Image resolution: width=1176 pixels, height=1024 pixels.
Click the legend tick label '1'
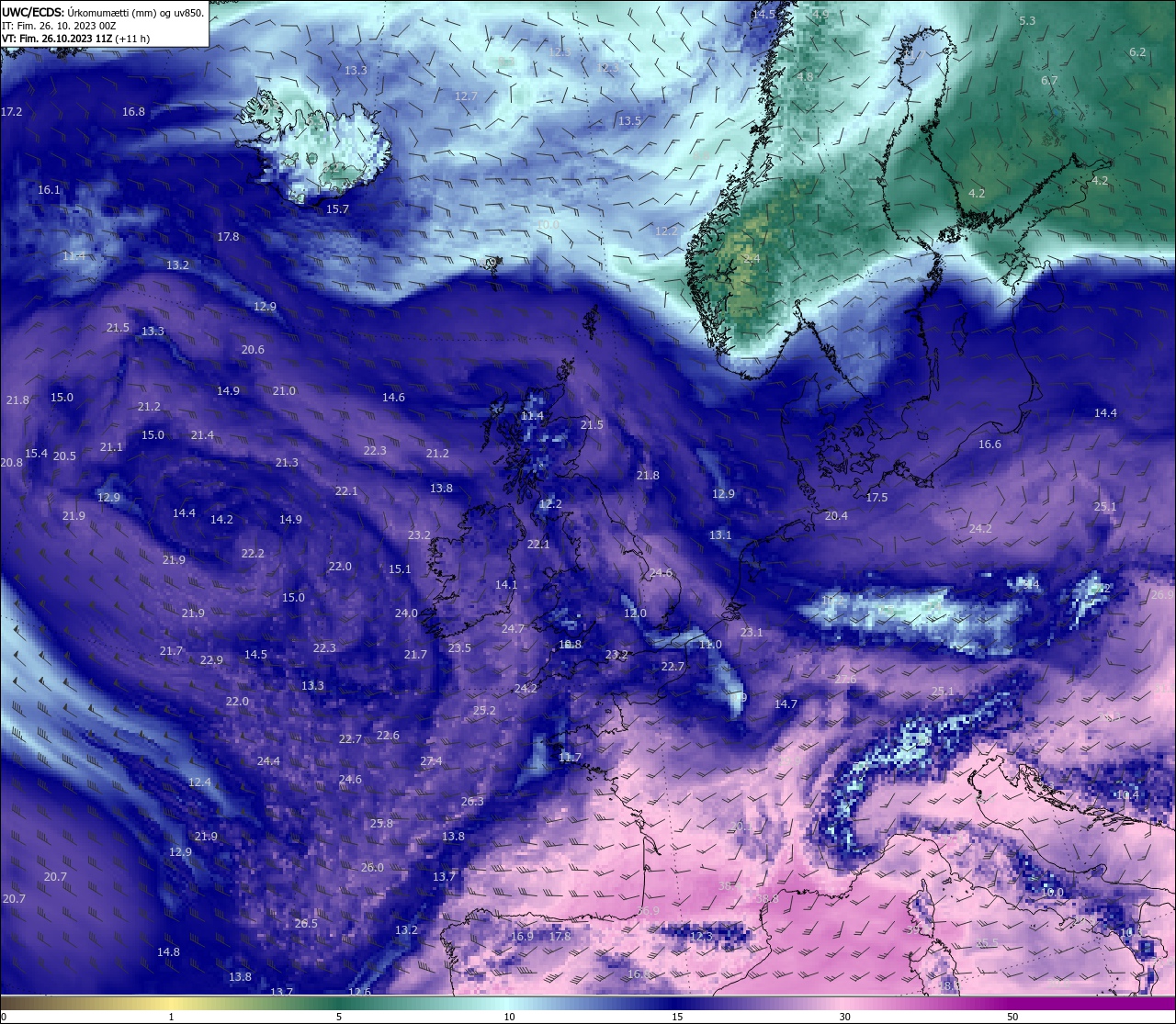tap(171, 1017)
